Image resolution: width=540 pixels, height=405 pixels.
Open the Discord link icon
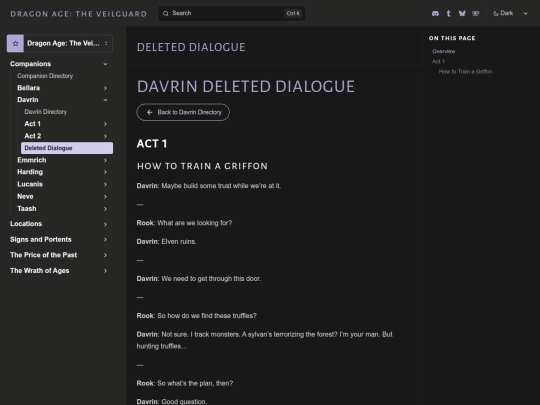tap(435, 13)
